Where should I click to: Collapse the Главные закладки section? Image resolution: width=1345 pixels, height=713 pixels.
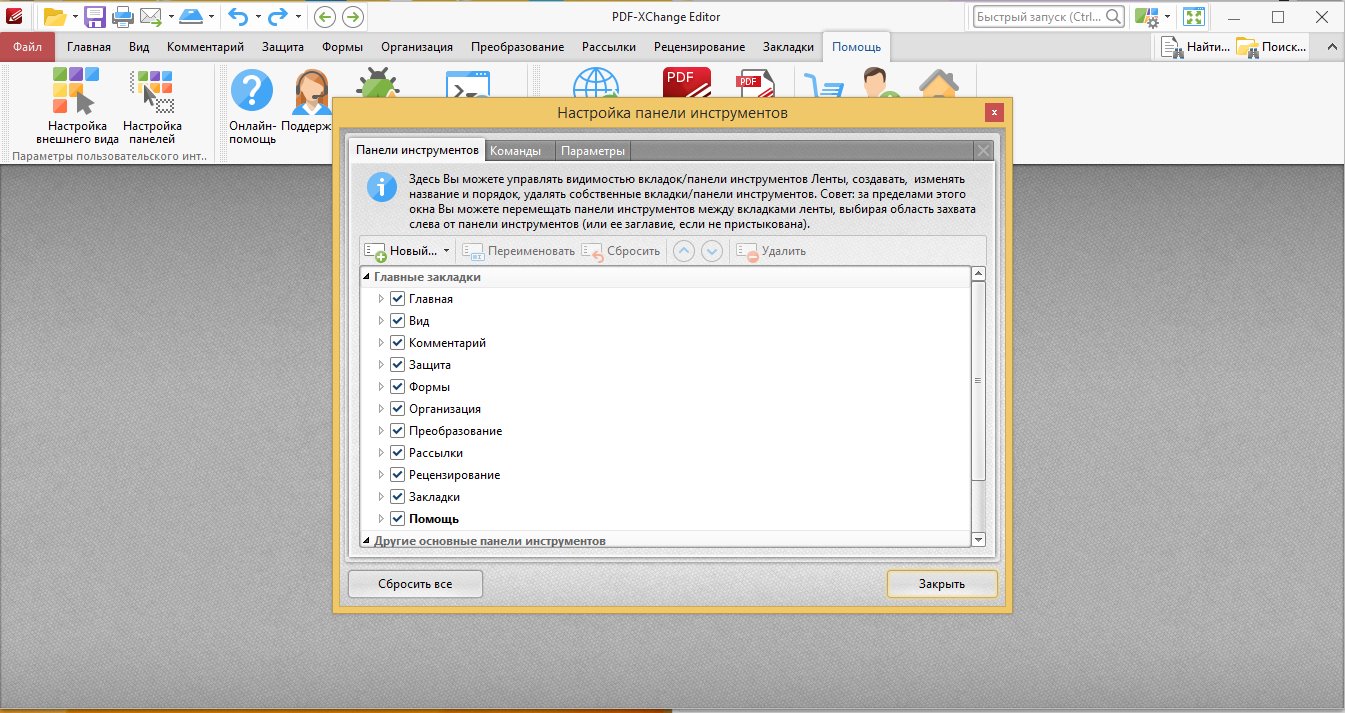[x=366, y=277]
